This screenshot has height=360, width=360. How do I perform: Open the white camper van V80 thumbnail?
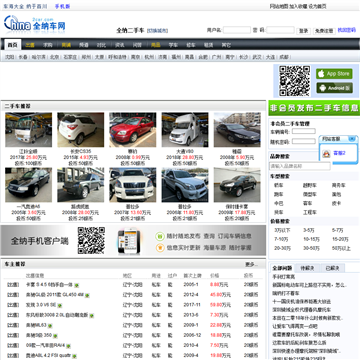(x=185, y=130)
